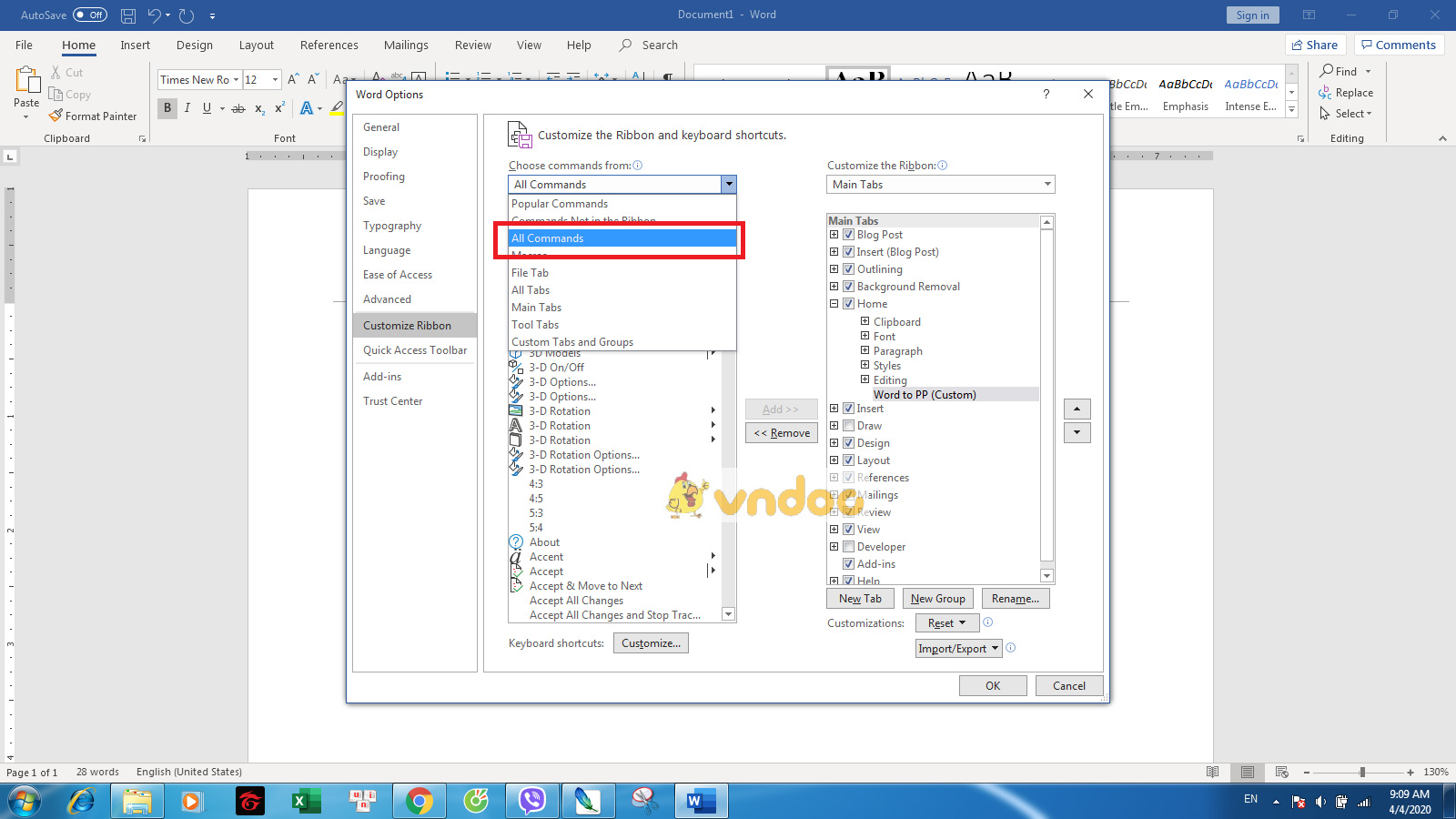Click the OK button

click(x=992, y=686)
